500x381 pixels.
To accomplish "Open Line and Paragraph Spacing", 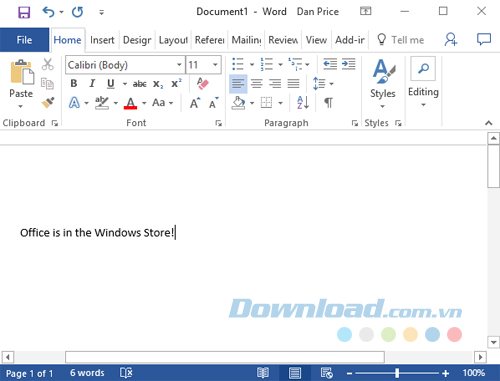I will coord(319,83).
